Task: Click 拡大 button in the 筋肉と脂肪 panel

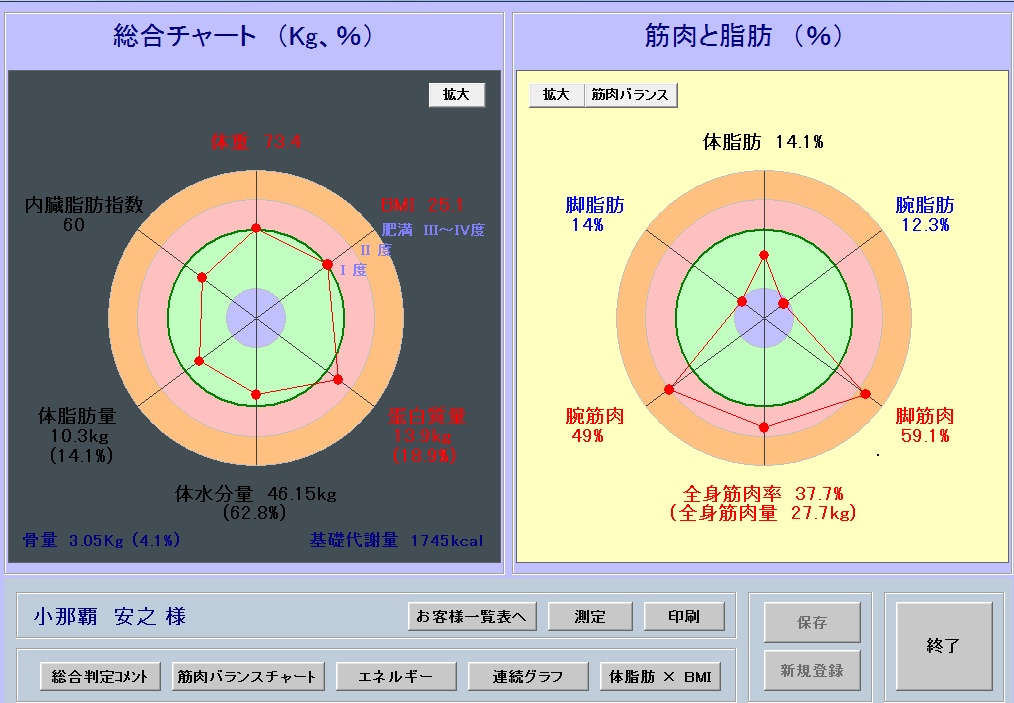Action: (556, 94)
